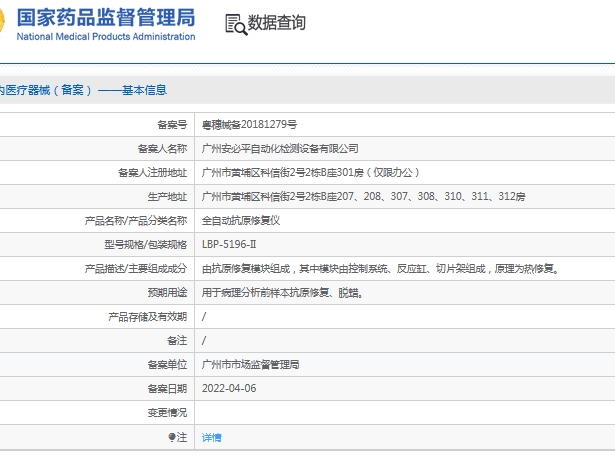The image size is (615, 460).
Task: Select record number 粤穗械备20181279号
Action: pos(249,125)
